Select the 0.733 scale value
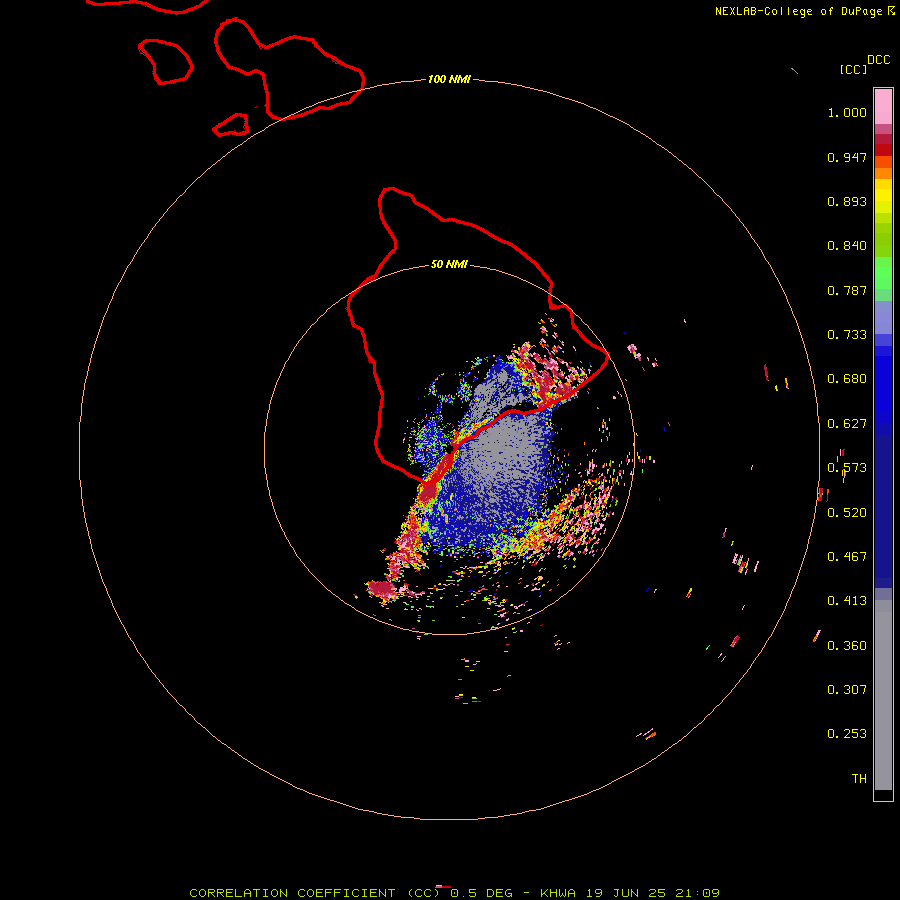Viewport: 900px width, 900px height. [847, 335]
